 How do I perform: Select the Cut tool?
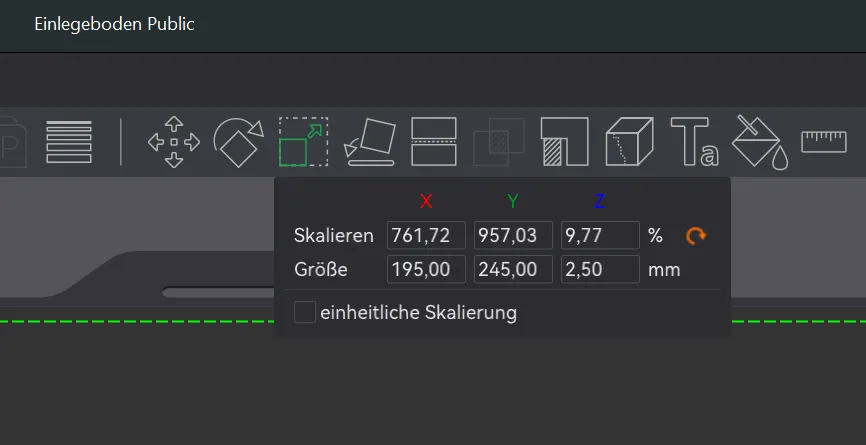434,142
